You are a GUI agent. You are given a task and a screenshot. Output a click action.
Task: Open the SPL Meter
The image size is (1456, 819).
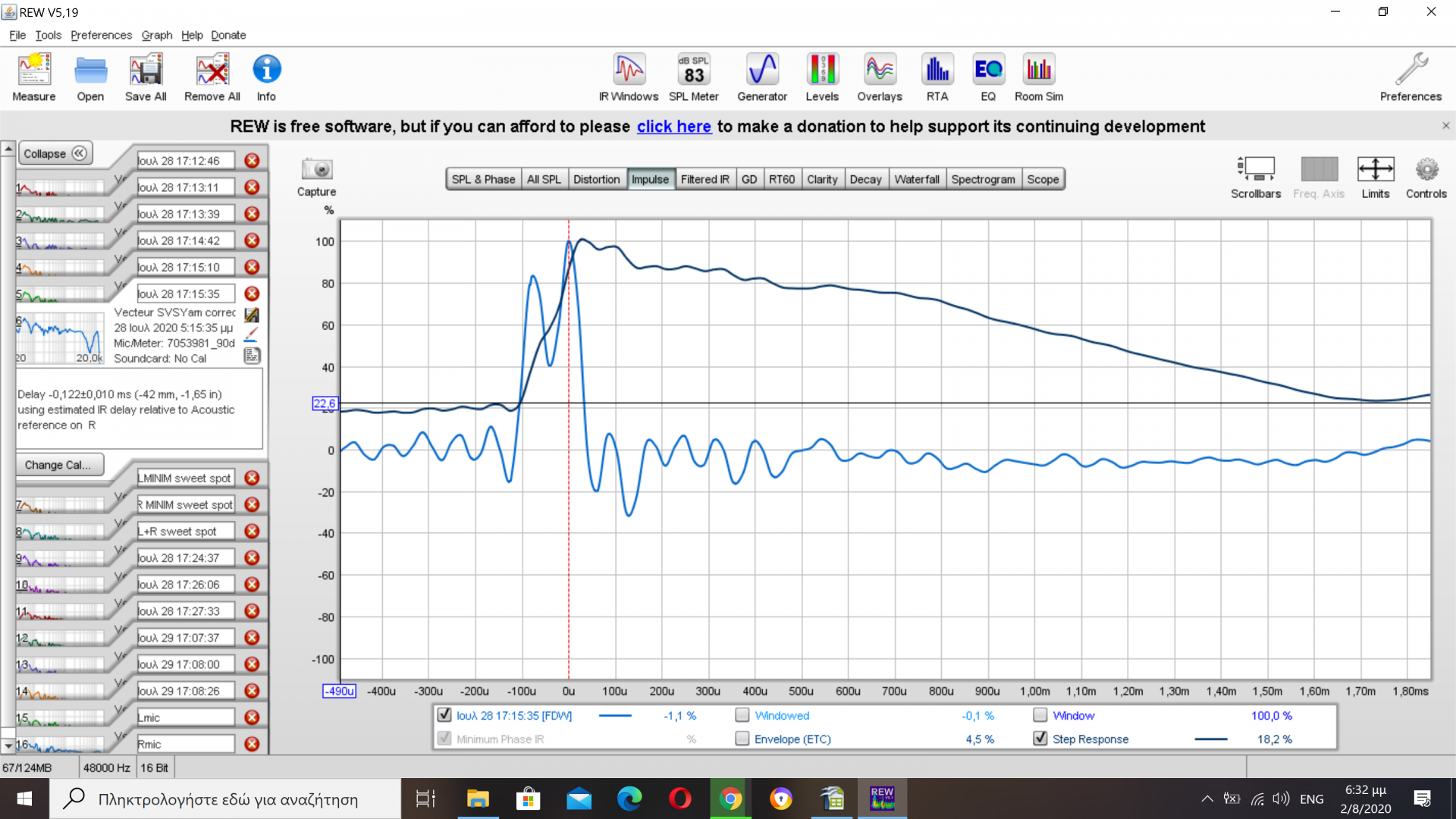694,77
